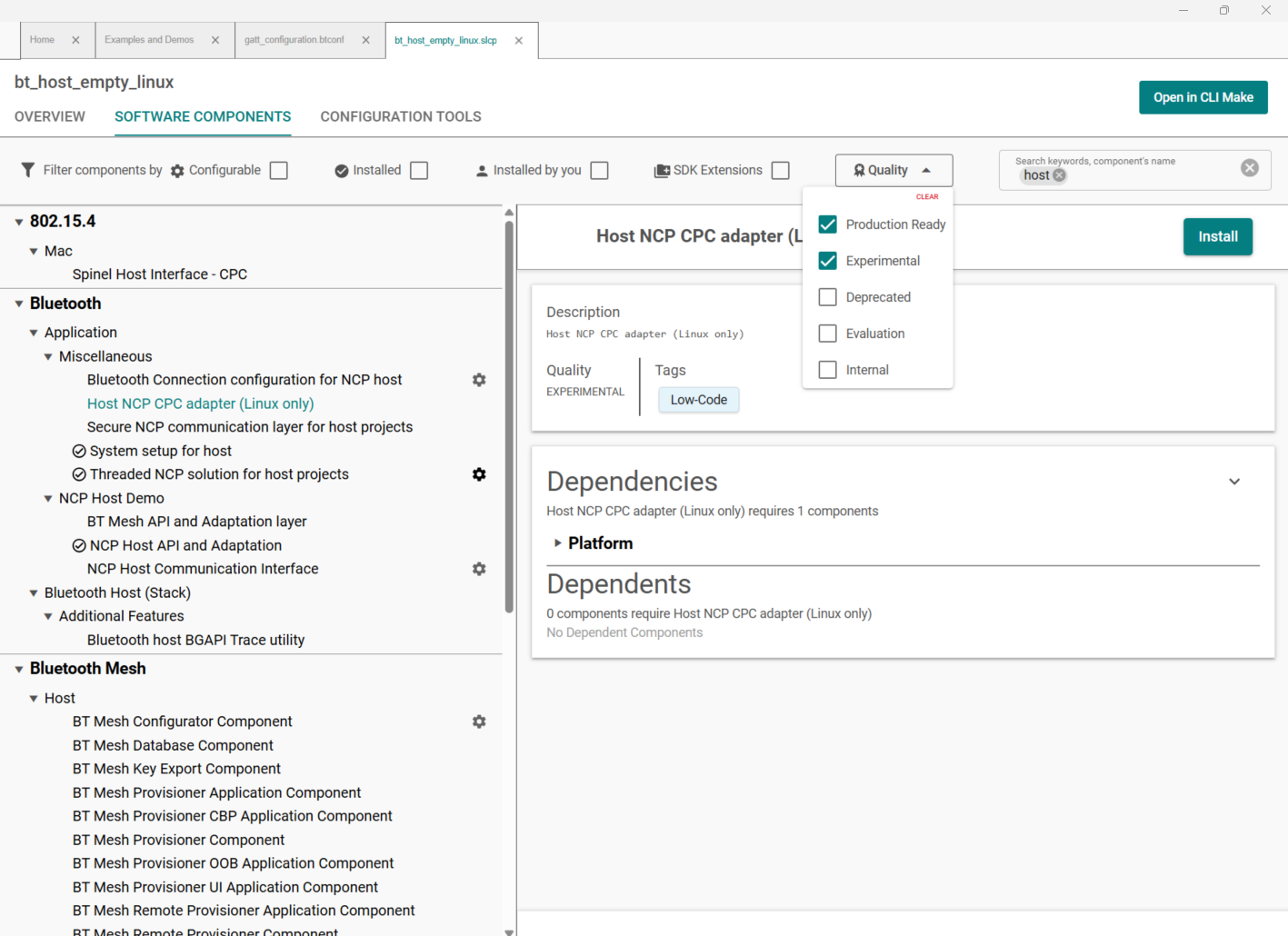The image size is (1288, 936).
Task: Open settings gear for Bluetooth Connection configuration
Action: 479,380
